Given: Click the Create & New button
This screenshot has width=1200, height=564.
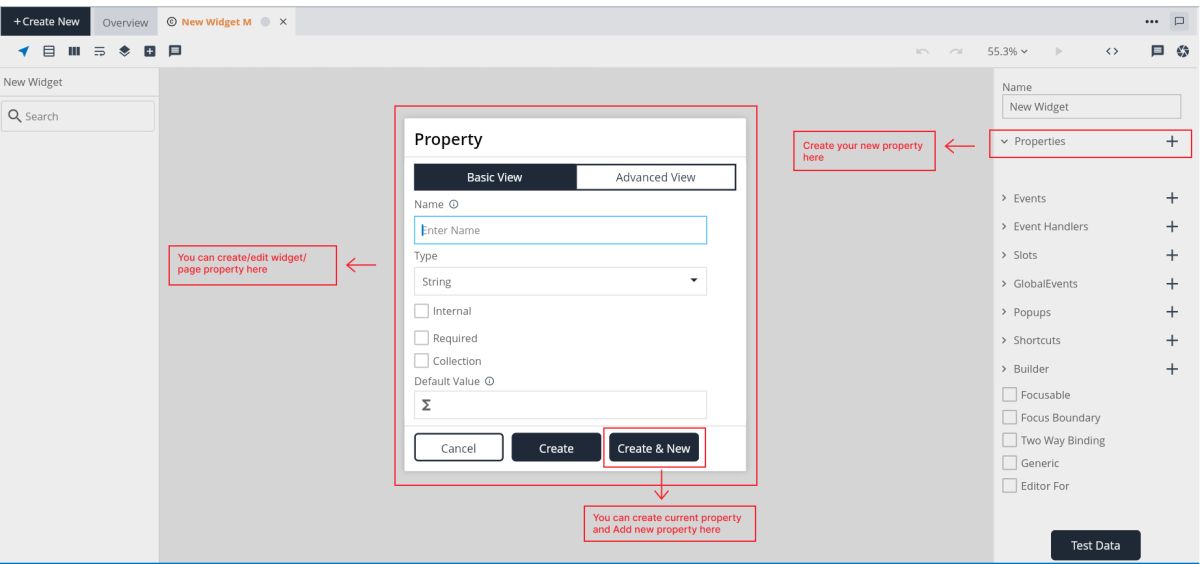Looking at the screenshot, I should (x=654, y=448).
